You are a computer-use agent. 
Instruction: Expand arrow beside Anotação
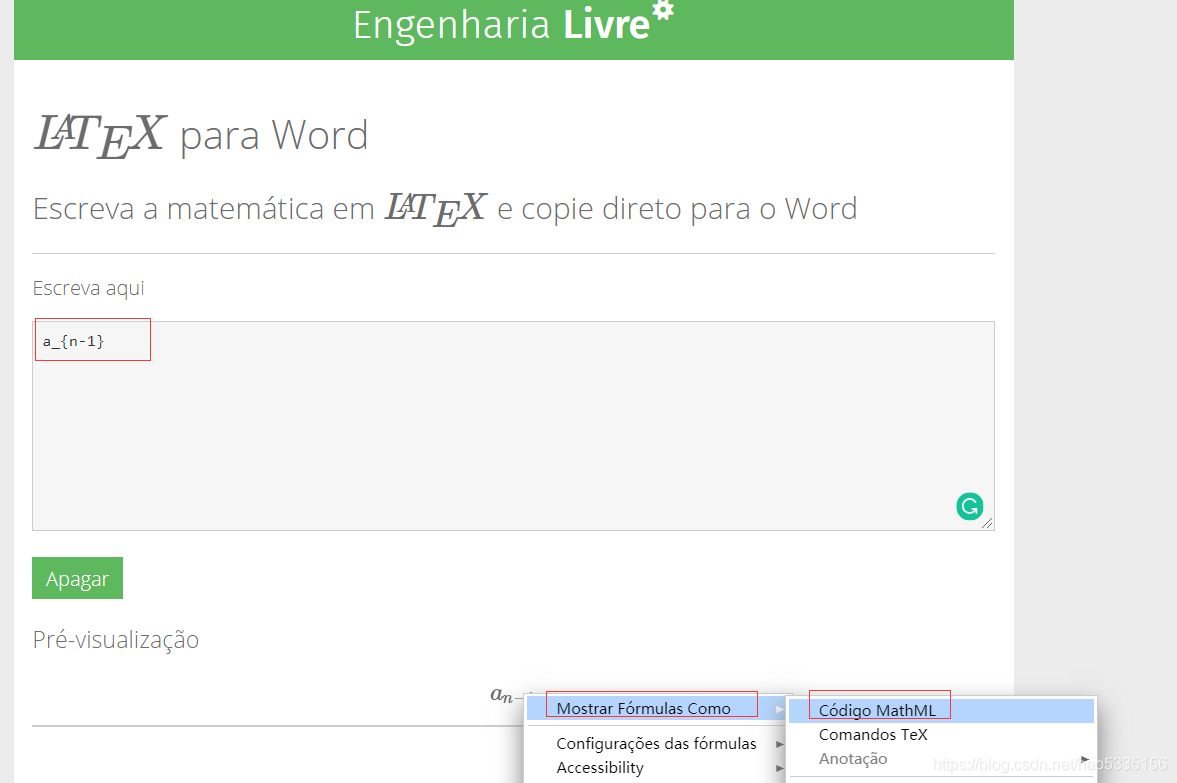tap(1085, 759)
